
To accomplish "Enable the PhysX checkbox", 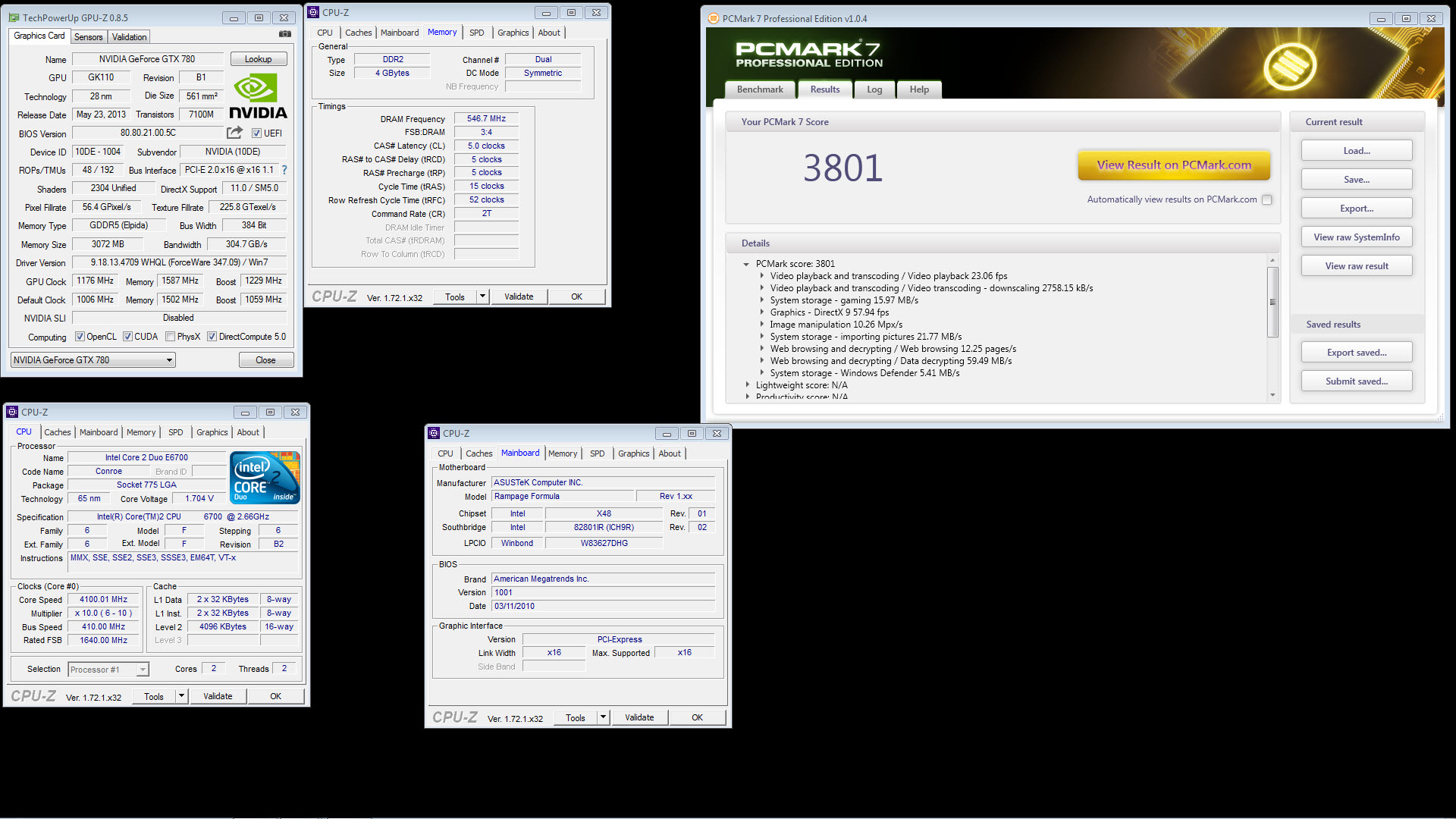I will click(x=171, y=337).
